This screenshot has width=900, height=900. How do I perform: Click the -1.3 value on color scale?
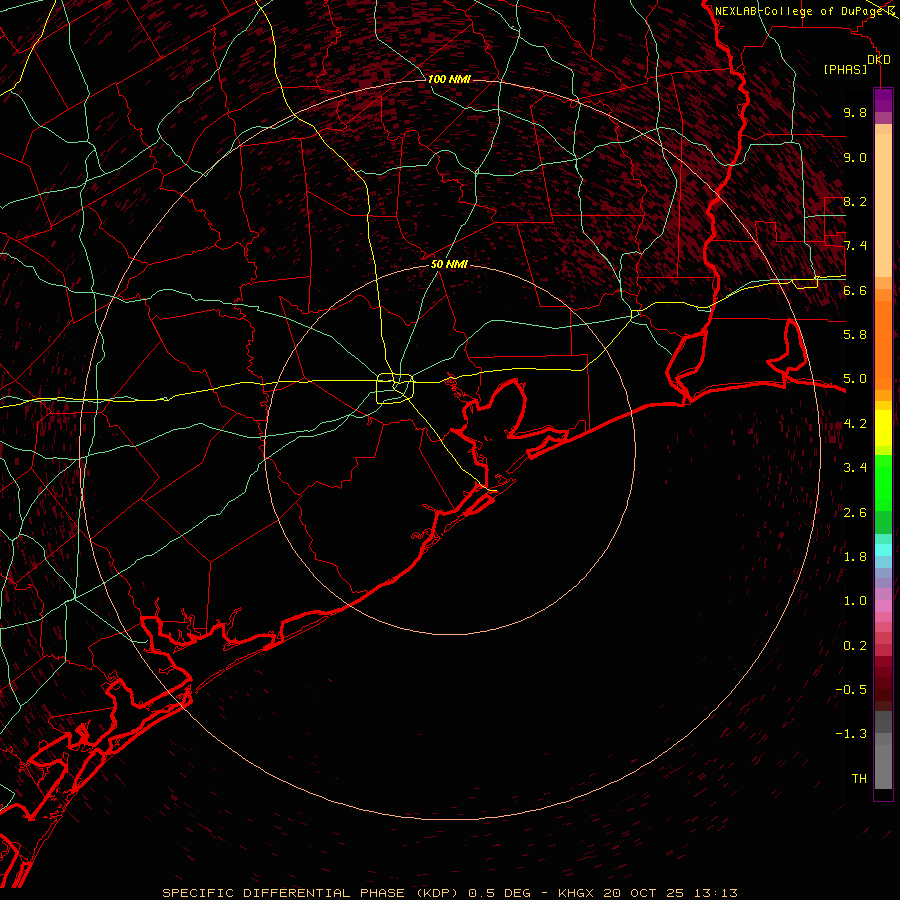pos(851,734)
